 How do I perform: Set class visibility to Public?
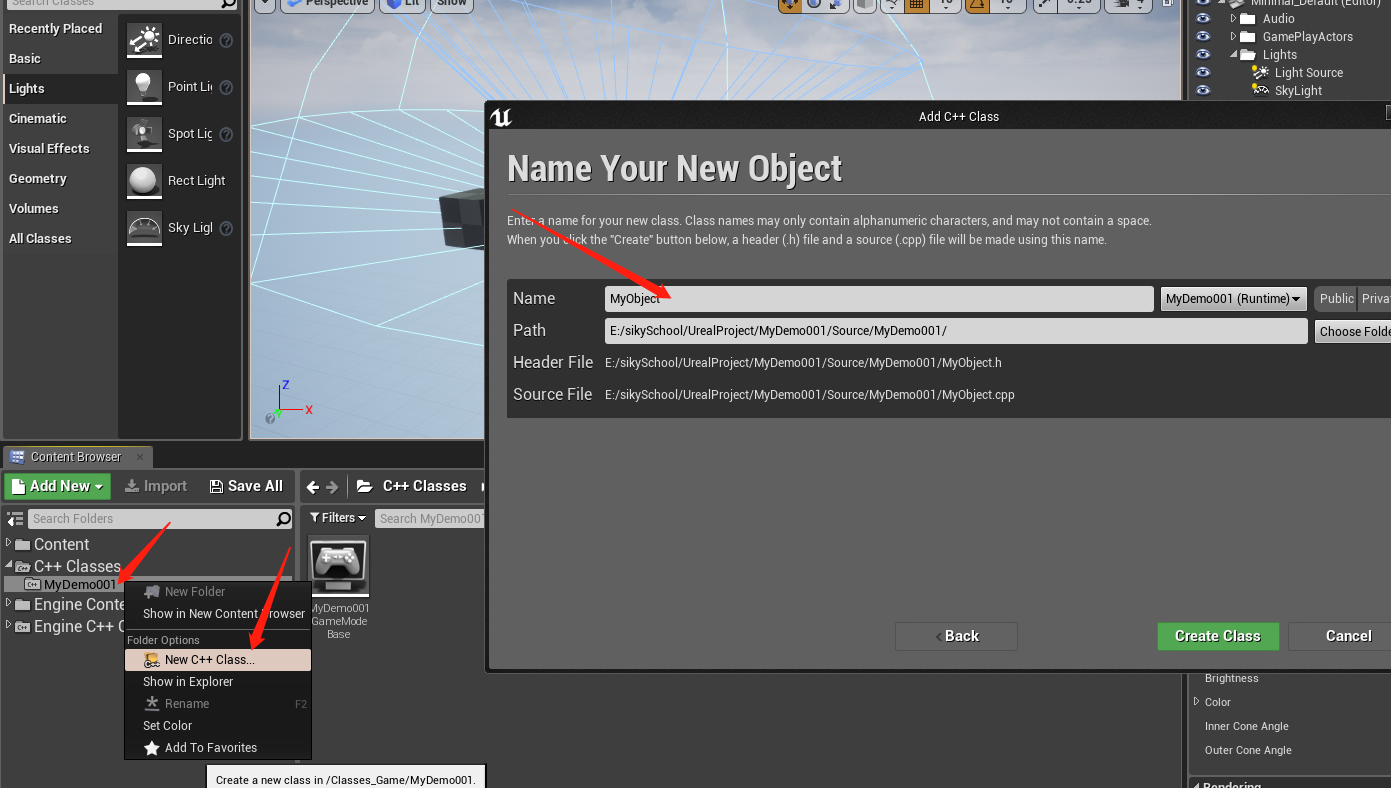click(1335, 299)
